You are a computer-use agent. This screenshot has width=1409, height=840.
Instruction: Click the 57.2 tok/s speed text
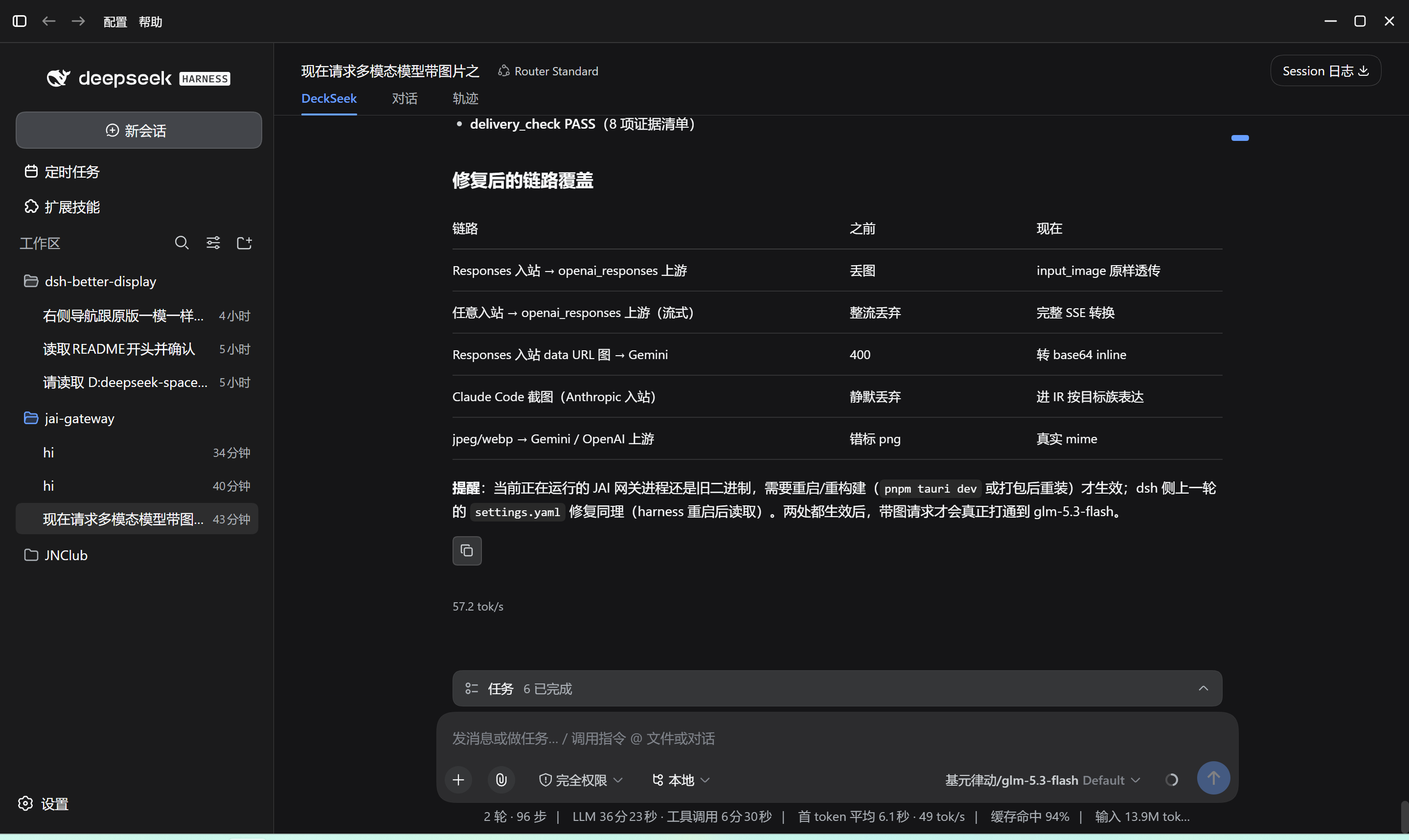click(x=477, y=606)
